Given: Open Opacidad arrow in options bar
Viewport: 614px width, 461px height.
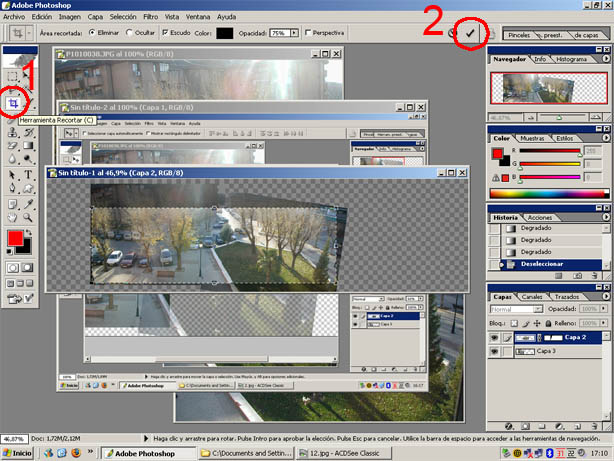Looking at the screenshot, I should [x=294, y=33].
